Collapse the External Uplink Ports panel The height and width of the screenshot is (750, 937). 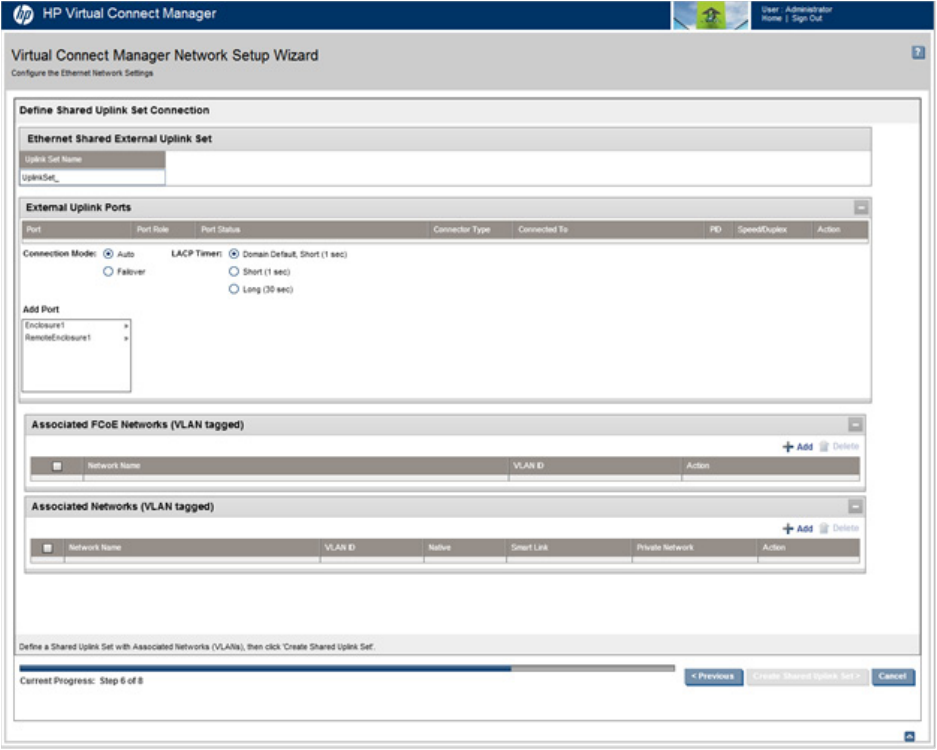[x=861, y=208]
